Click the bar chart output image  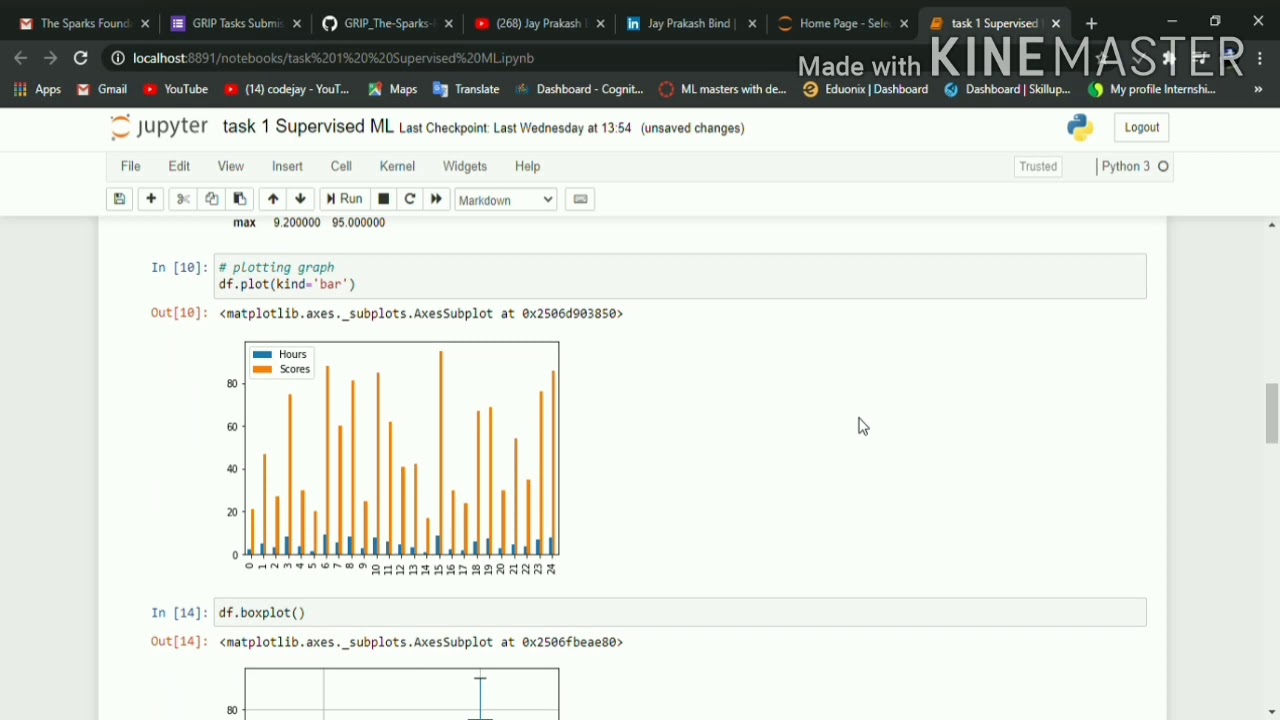[391, 460]
